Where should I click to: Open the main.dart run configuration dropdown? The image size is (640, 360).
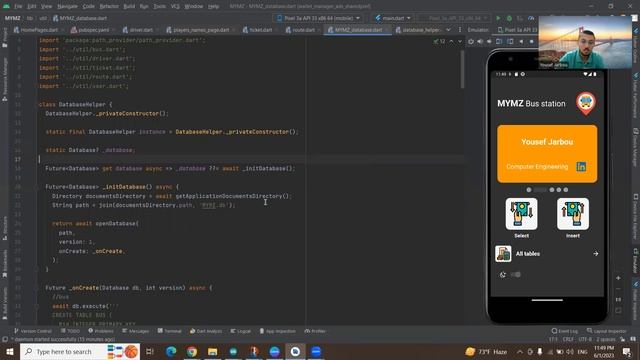pos(393,18)
